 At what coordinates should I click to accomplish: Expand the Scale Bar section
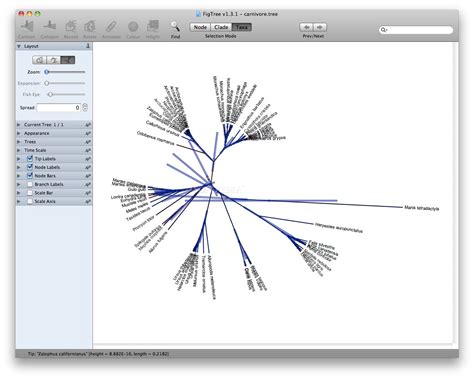pos(19,193)
